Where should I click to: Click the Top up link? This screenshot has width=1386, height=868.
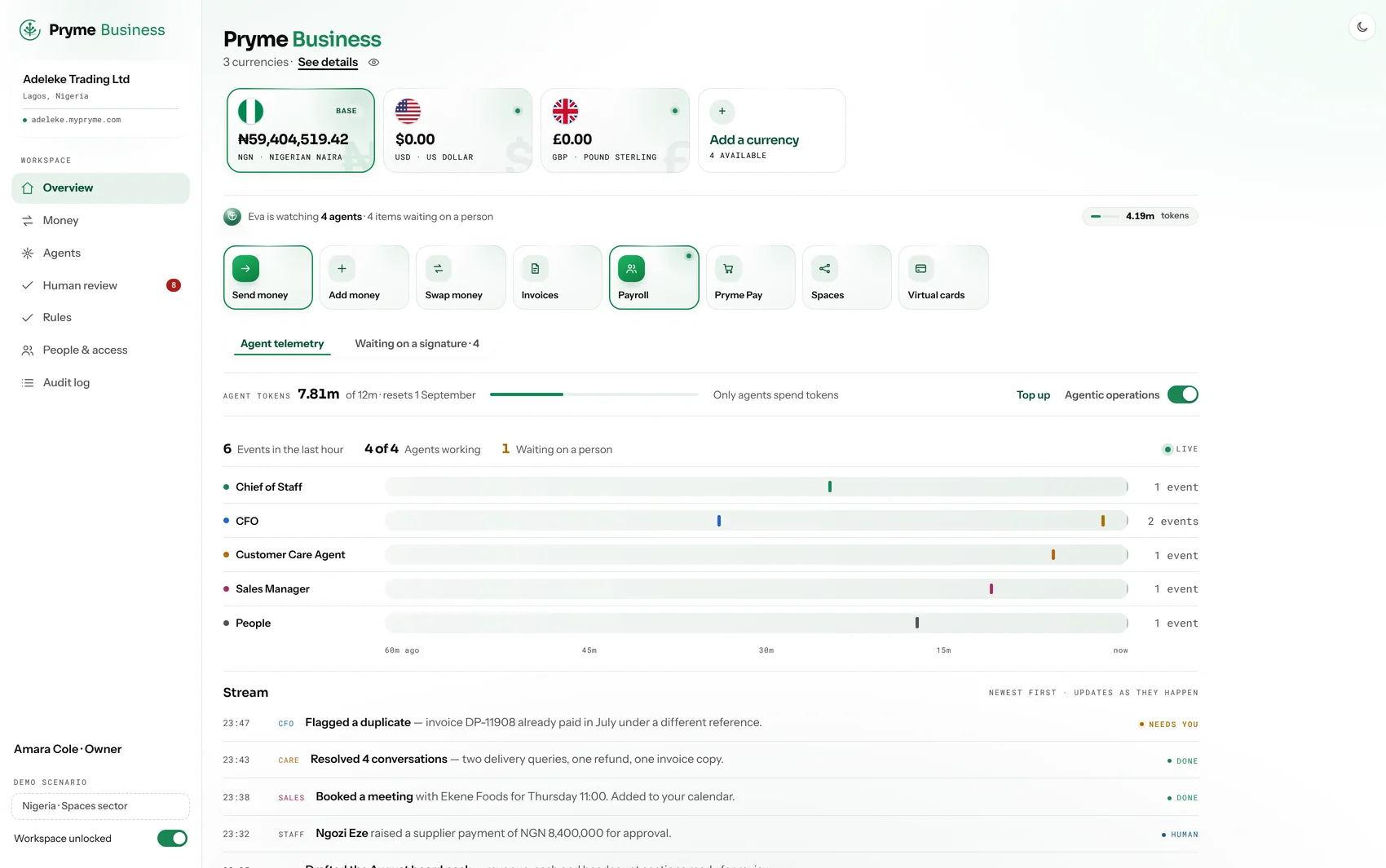tap(1033, 395)
